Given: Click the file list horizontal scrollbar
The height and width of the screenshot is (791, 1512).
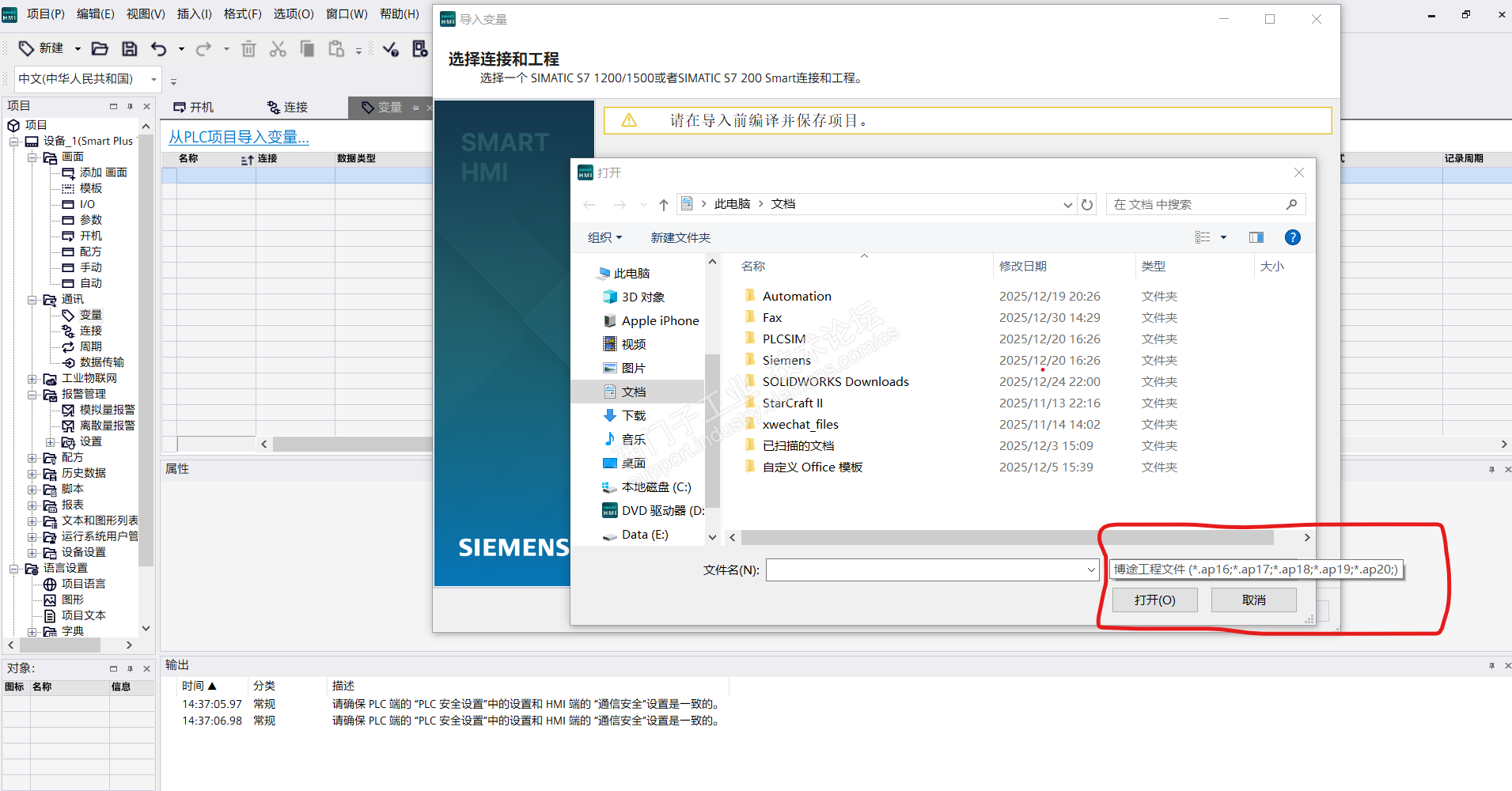Looking at the screenshot, I should coord(1007,538).
